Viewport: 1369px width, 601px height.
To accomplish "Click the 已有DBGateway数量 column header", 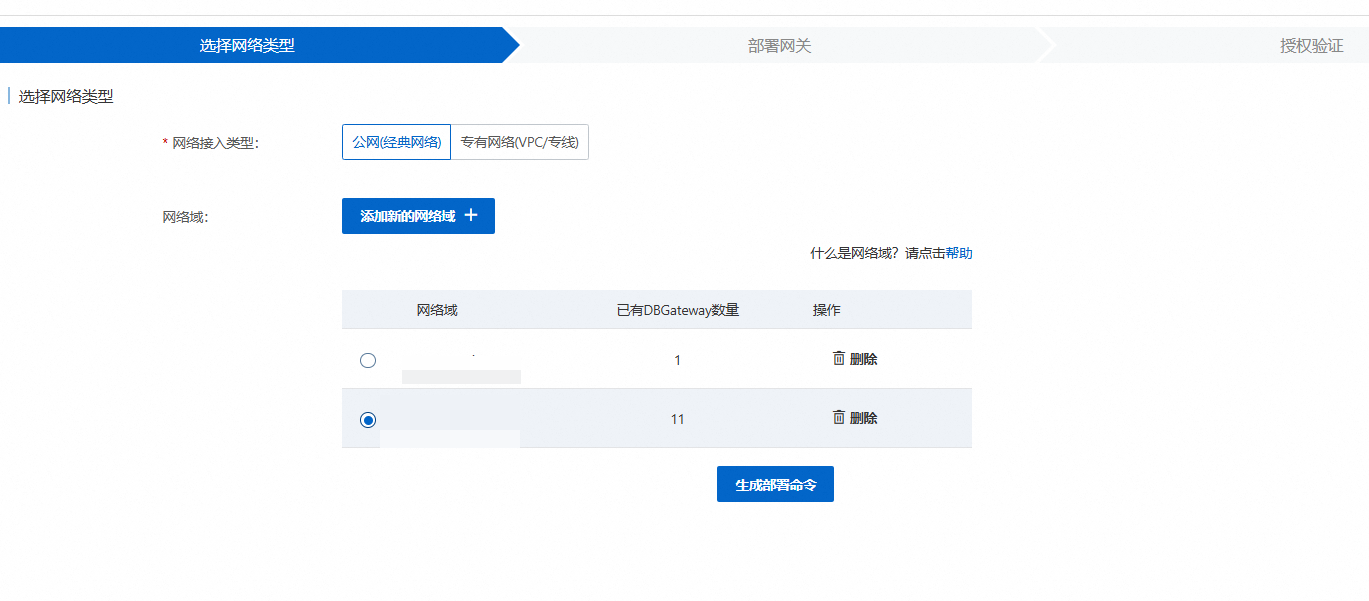I will pos(677,309).
